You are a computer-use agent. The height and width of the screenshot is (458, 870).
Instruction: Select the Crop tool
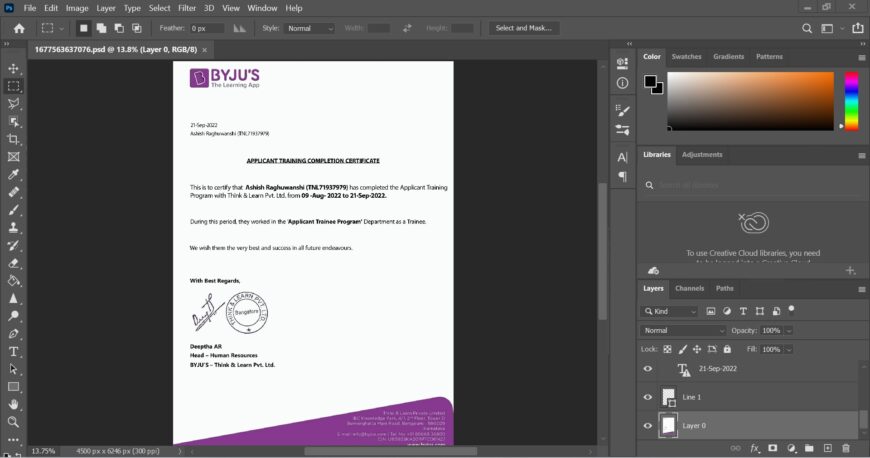point(13,139)
